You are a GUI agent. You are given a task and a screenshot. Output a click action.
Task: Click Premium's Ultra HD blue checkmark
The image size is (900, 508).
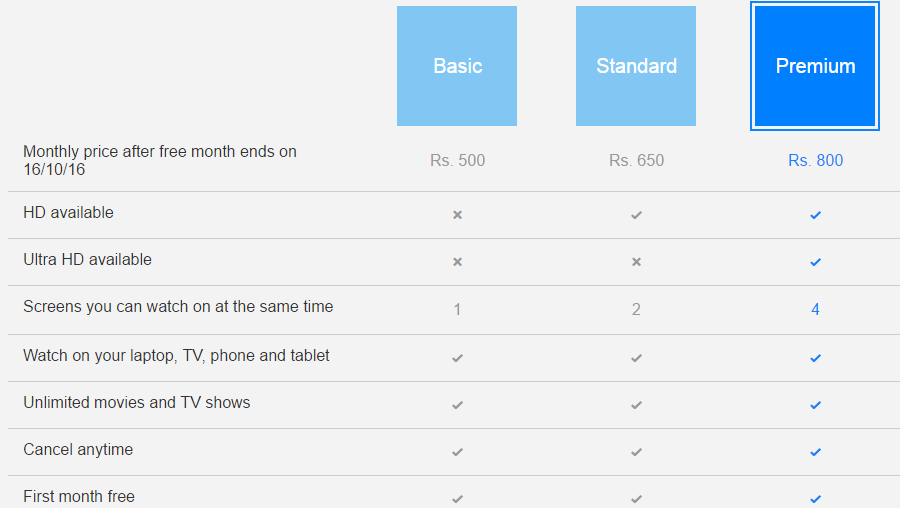point(815,261)
